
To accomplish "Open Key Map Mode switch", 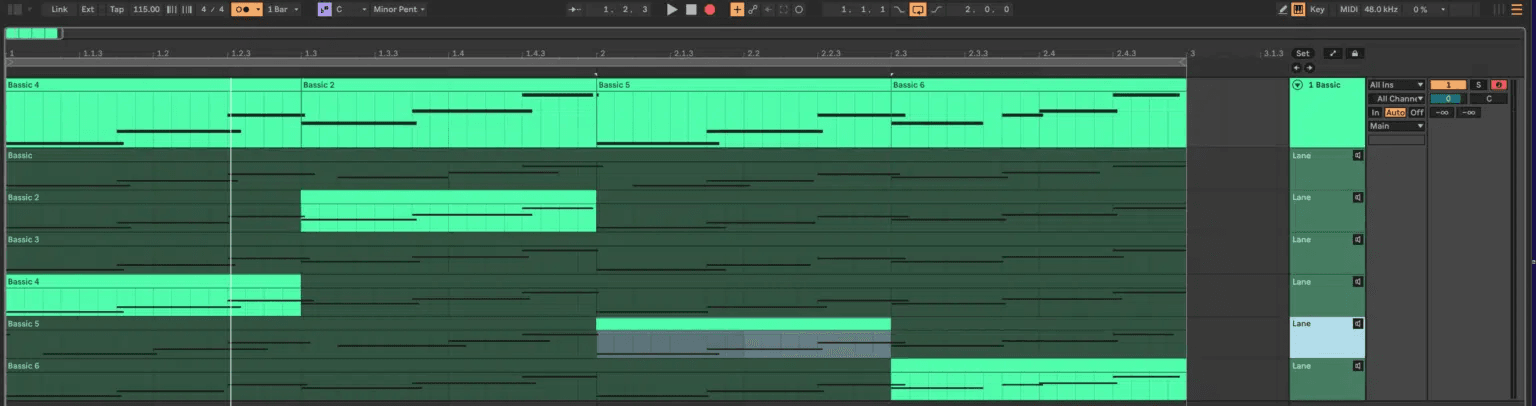I will (x=1317, y=9).
